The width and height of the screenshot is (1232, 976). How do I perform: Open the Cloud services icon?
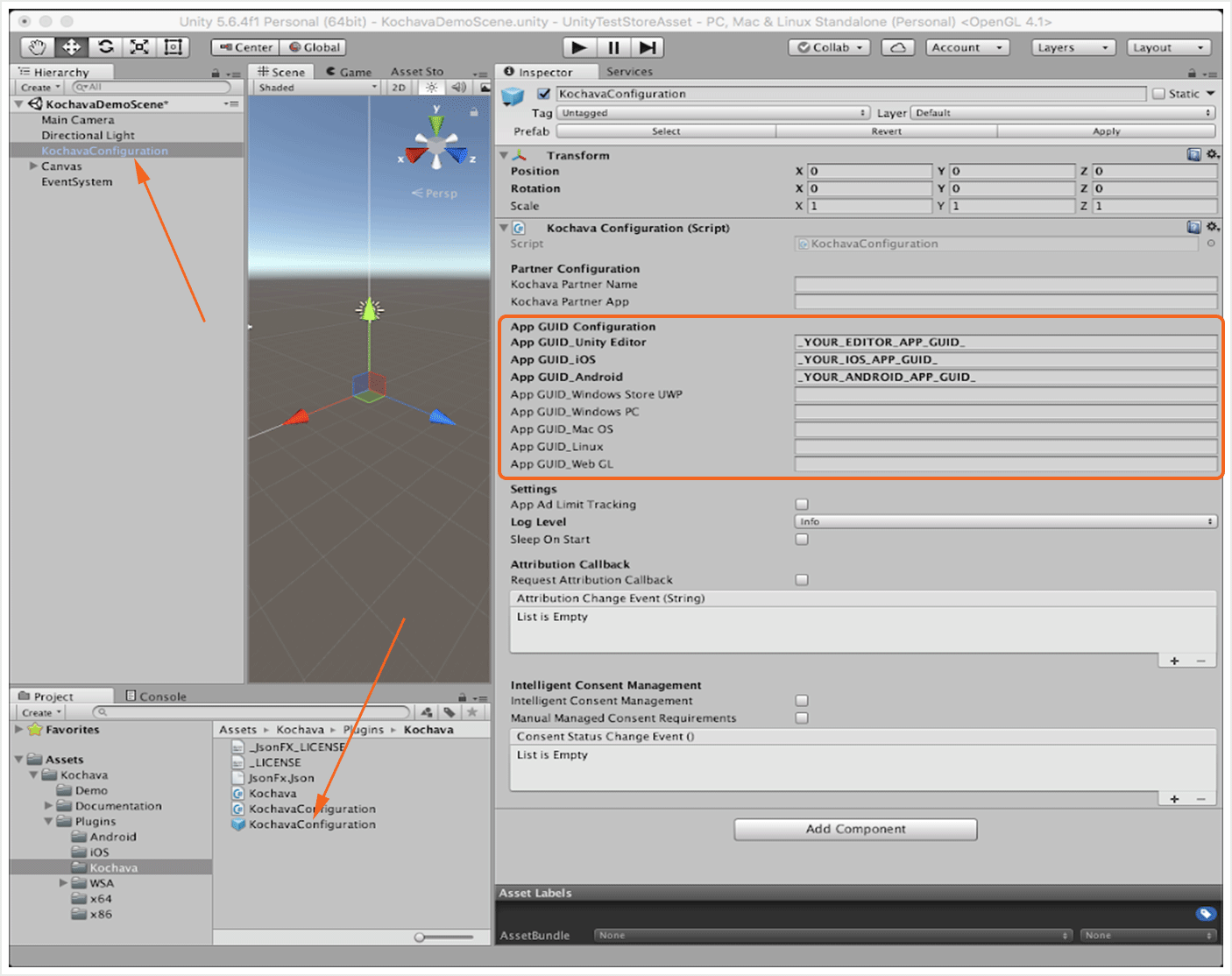(898, 47)
